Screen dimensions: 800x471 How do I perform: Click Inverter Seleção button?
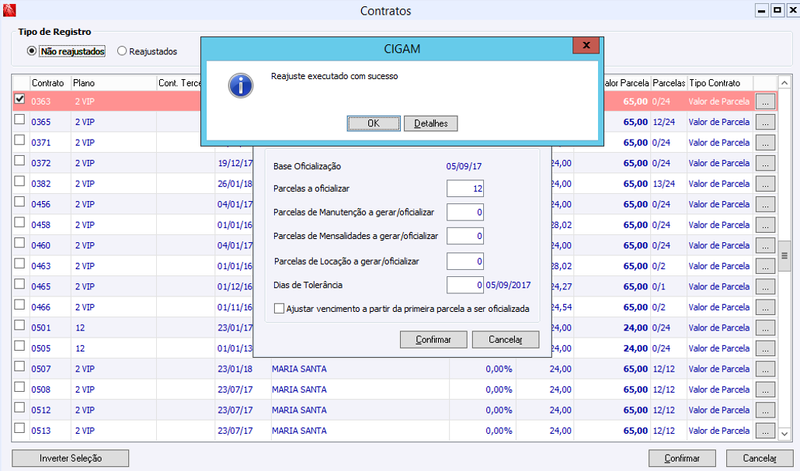coord(70,458)
